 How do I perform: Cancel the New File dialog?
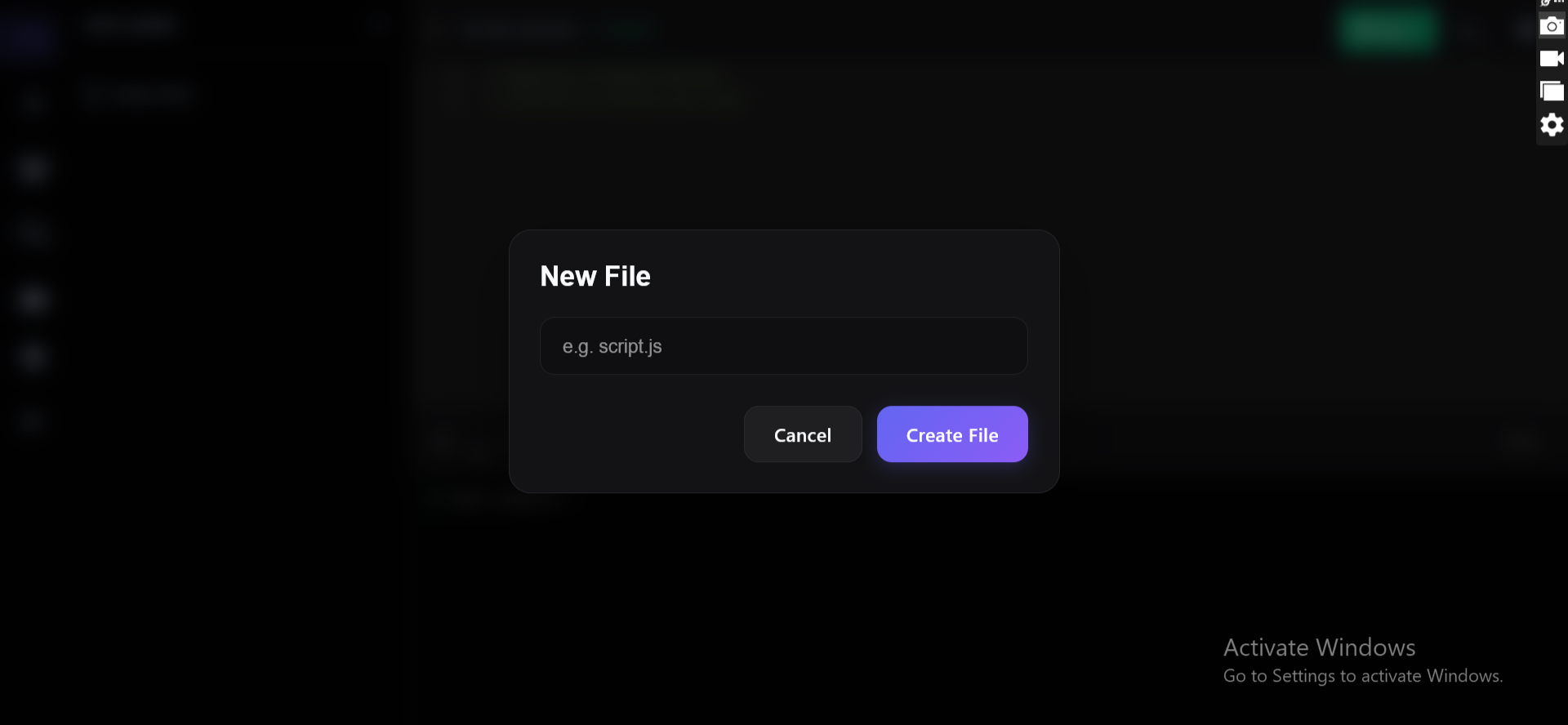tap(803, 434)
